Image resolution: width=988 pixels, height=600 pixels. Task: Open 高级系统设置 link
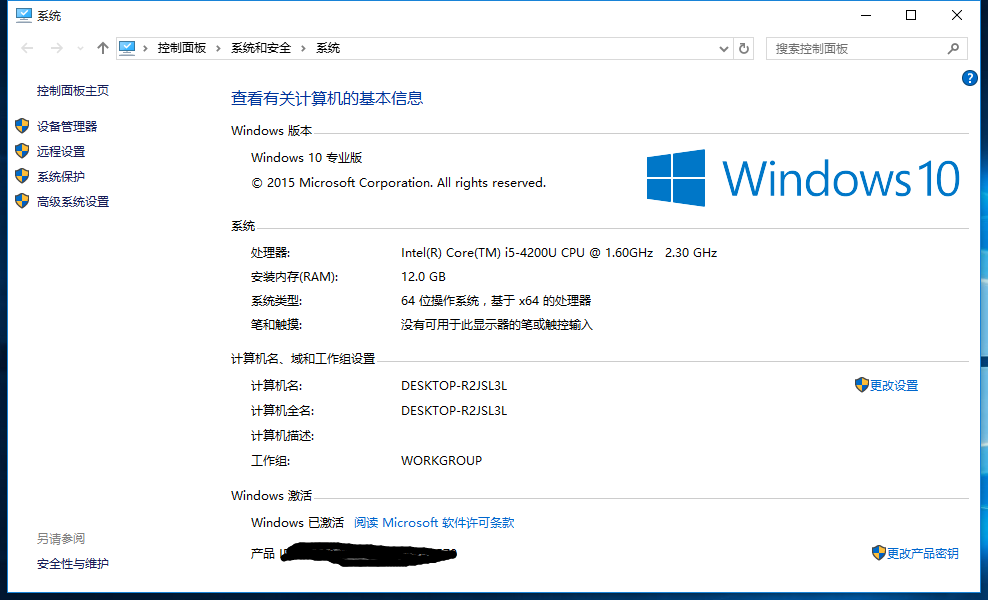click(x=73, y=202)
